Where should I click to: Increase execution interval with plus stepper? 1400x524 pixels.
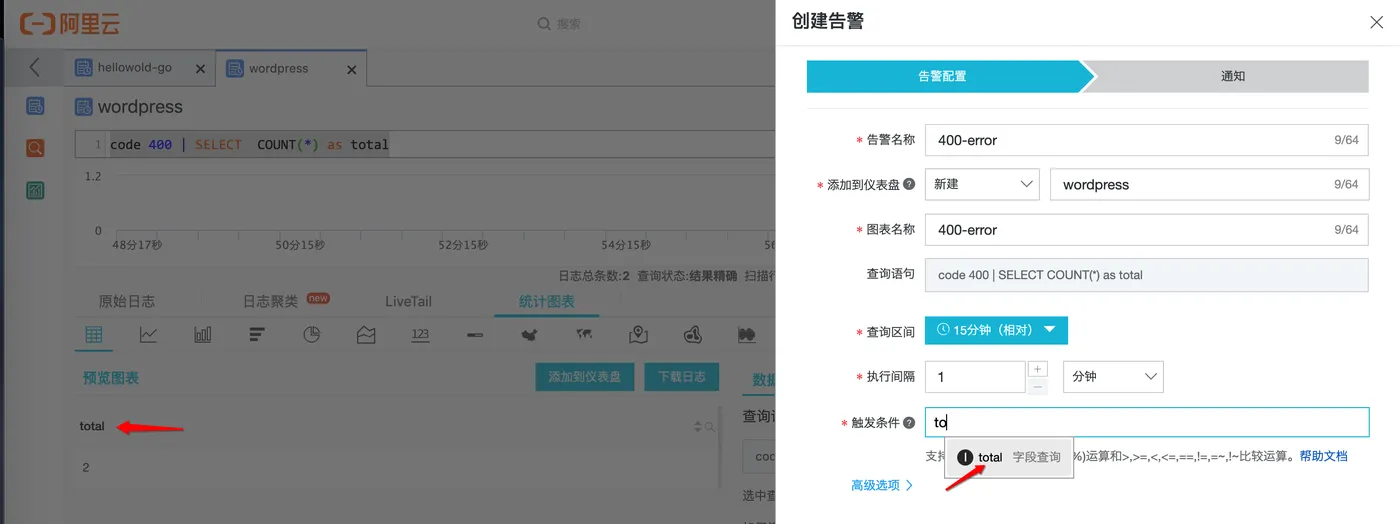(x=1038, y=369)
